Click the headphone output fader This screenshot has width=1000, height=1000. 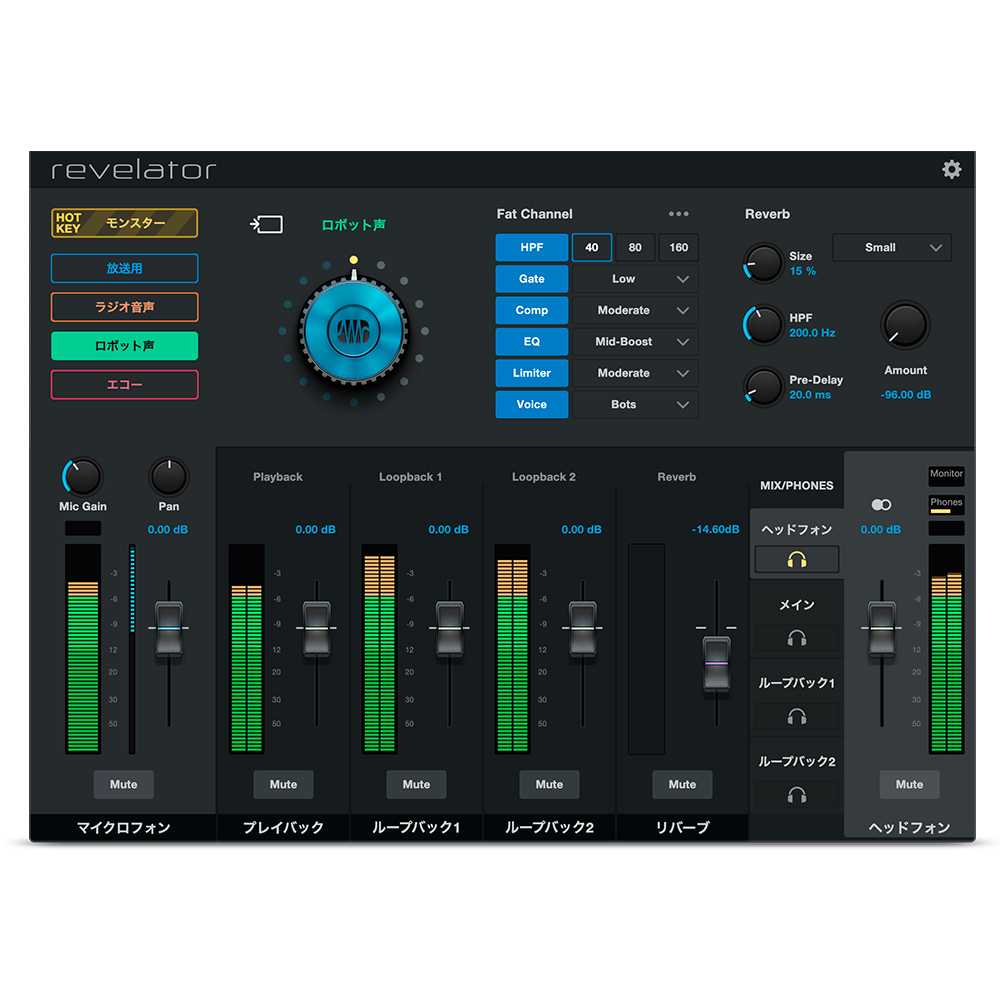(x=882, y=629)
